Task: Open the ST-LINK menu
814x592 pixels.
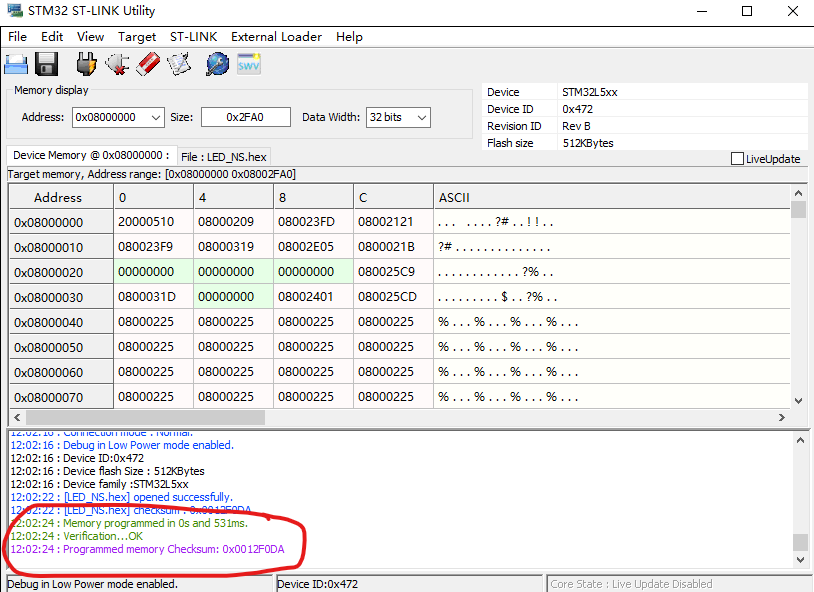Action: click(194, 37)
